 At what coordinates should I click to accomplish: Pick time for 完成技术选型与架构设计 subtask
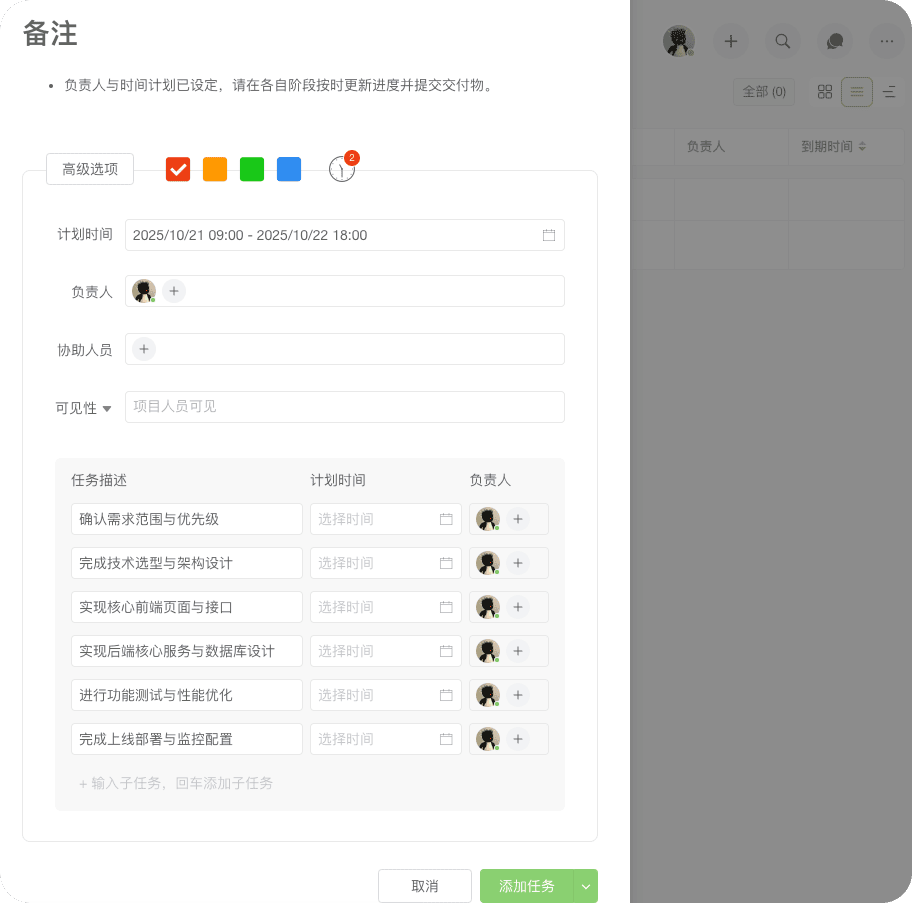tap(386, 563)
